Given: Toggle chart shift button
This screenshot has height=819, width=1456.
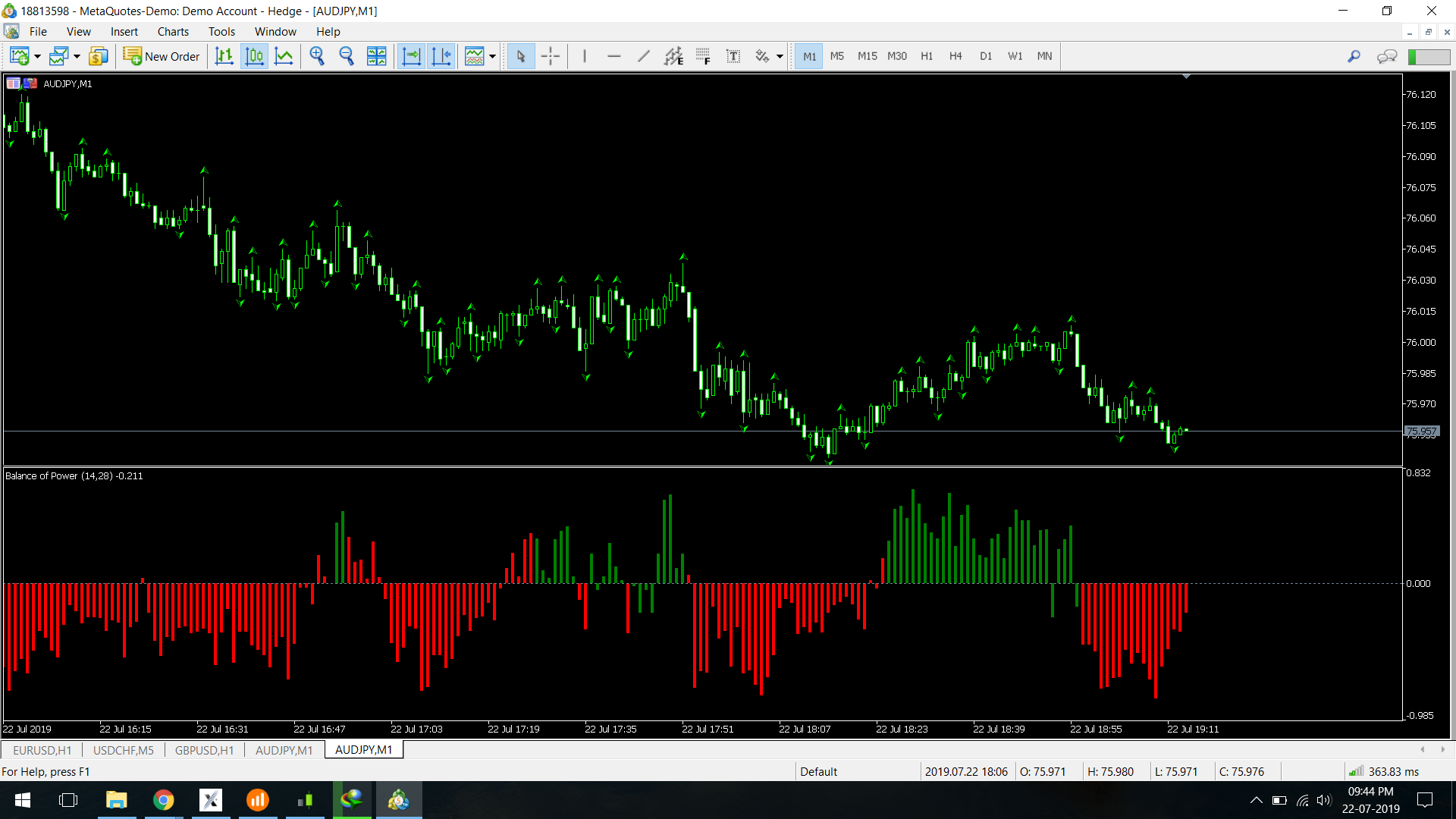Looking at the screenshot, I should click(441, 56).
